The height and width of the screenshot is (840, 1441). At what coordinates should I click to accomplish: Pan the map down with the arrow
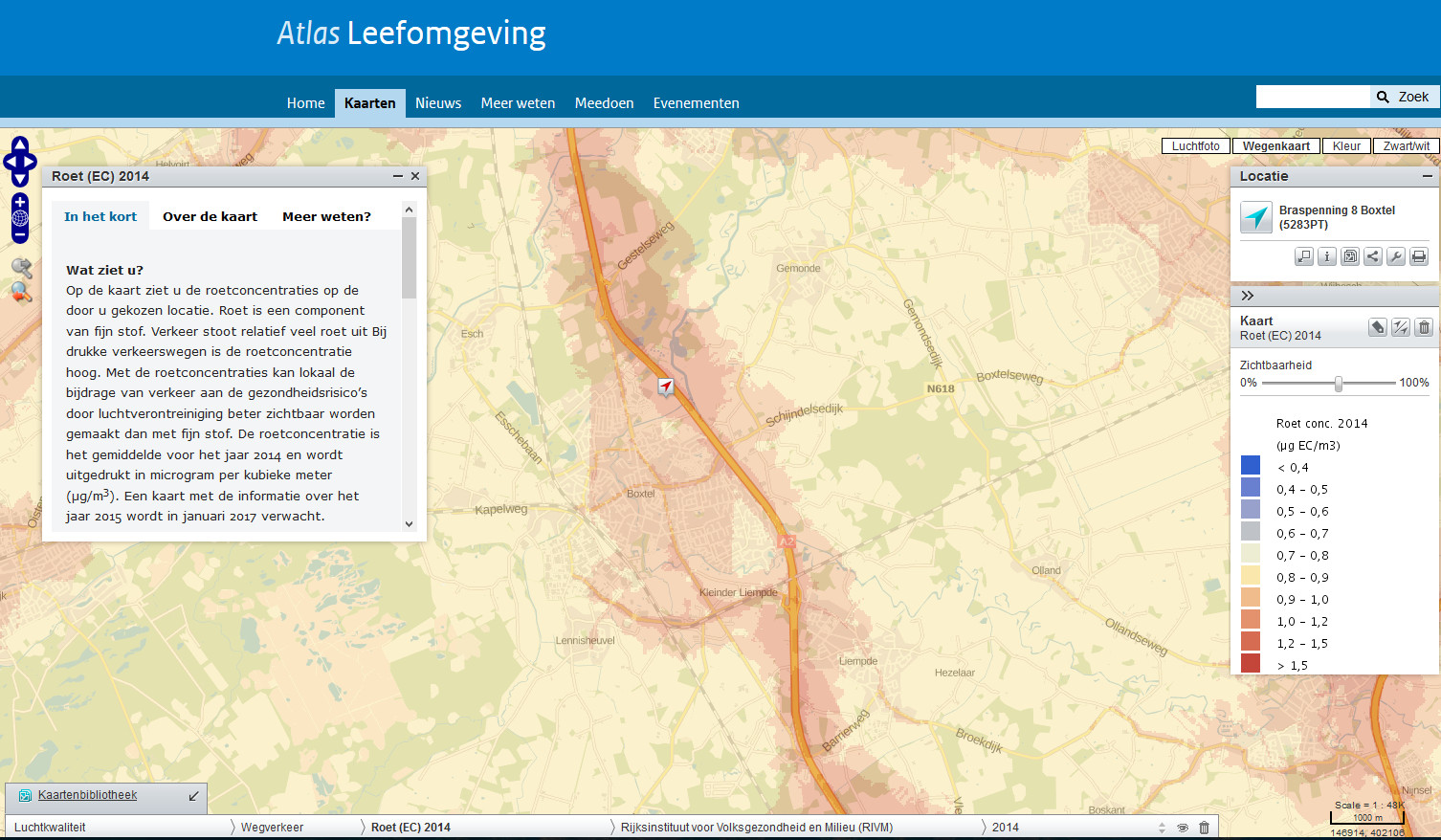(20, 179)
